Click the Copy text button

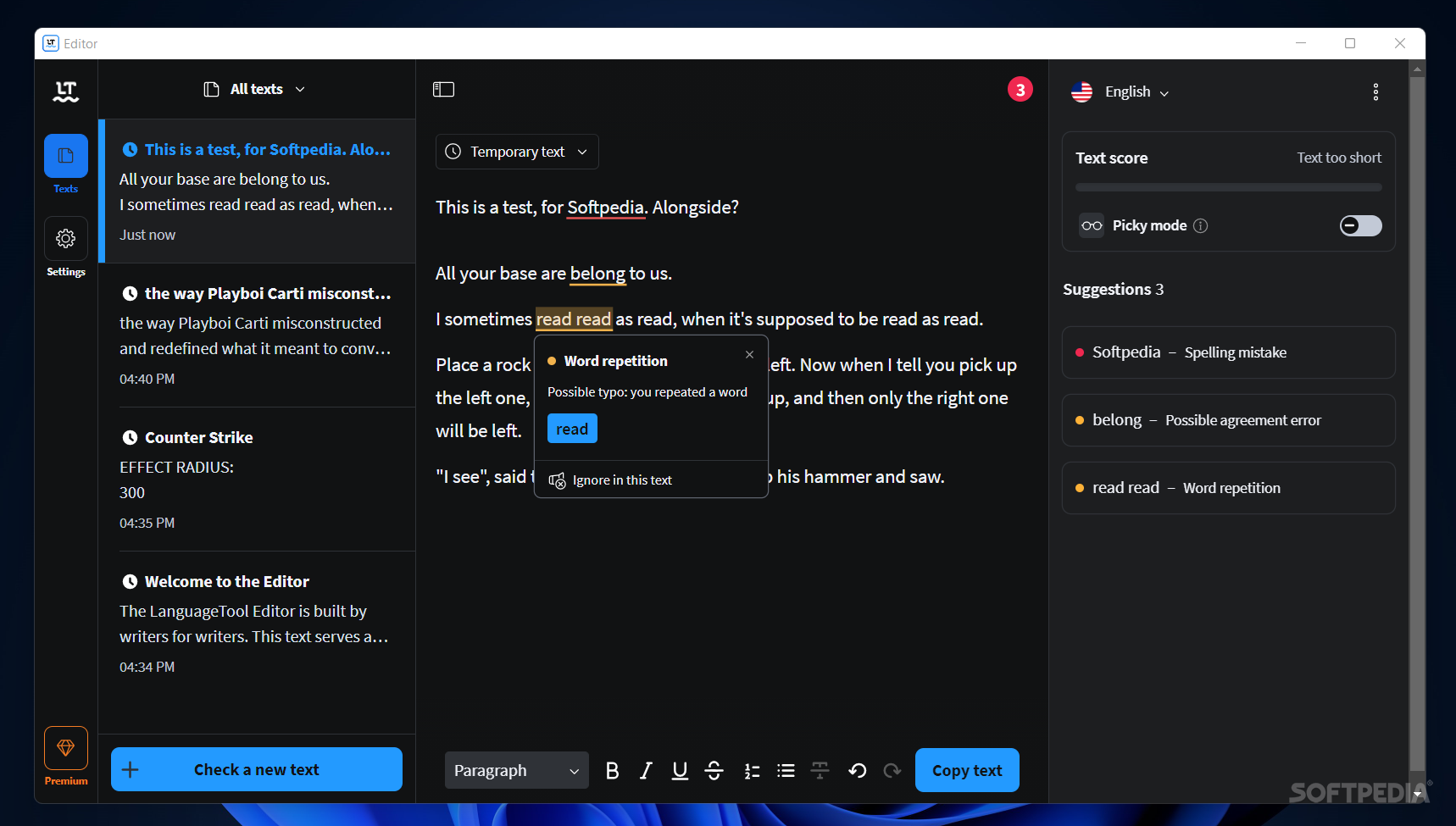967,770
